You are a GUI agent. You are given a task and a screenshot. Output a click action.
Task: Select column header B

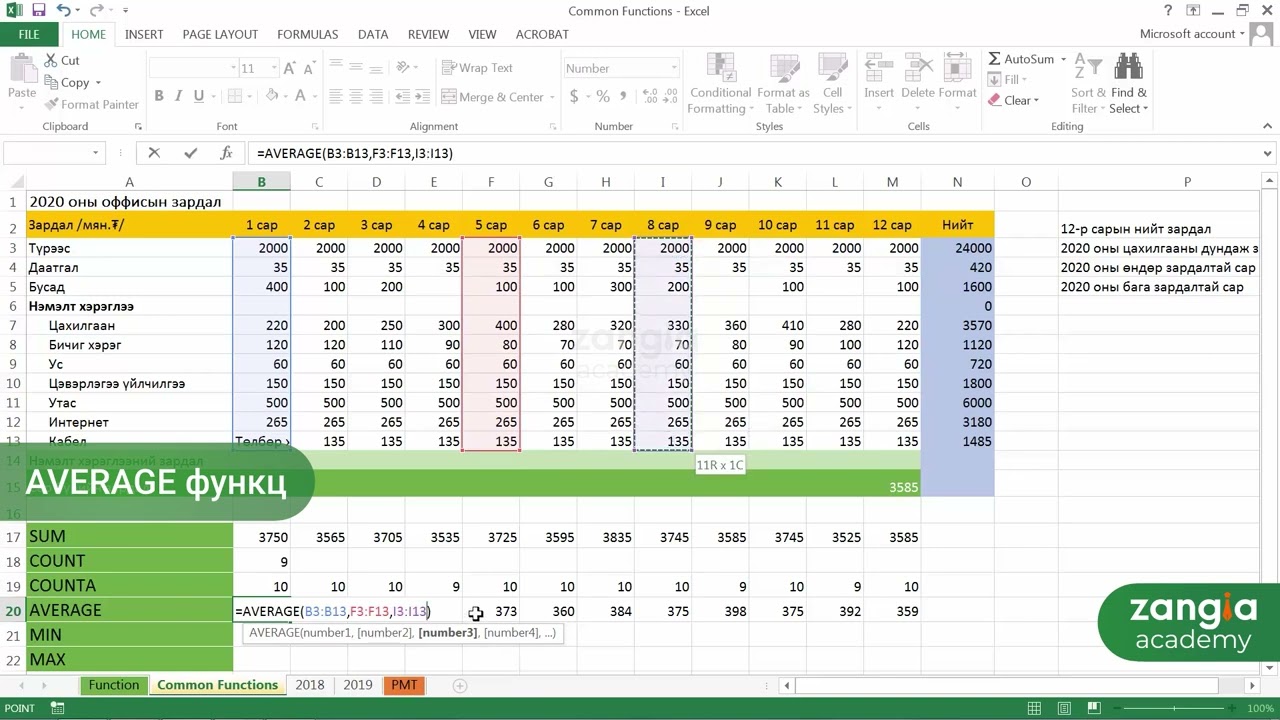[262, 182]
